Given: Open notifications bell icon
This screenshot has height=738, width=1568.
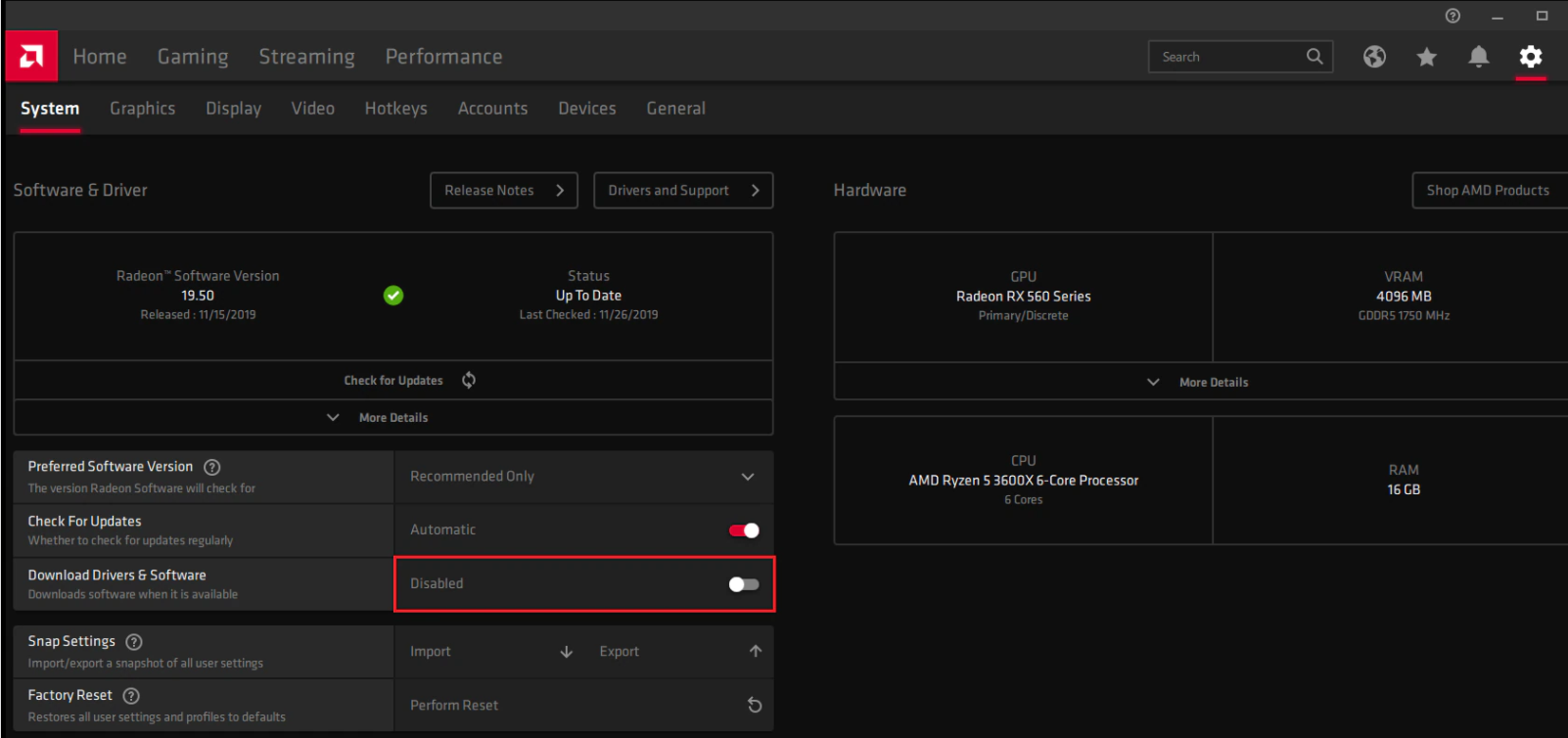Looking at the screenshot, I should coord(1478,57).
